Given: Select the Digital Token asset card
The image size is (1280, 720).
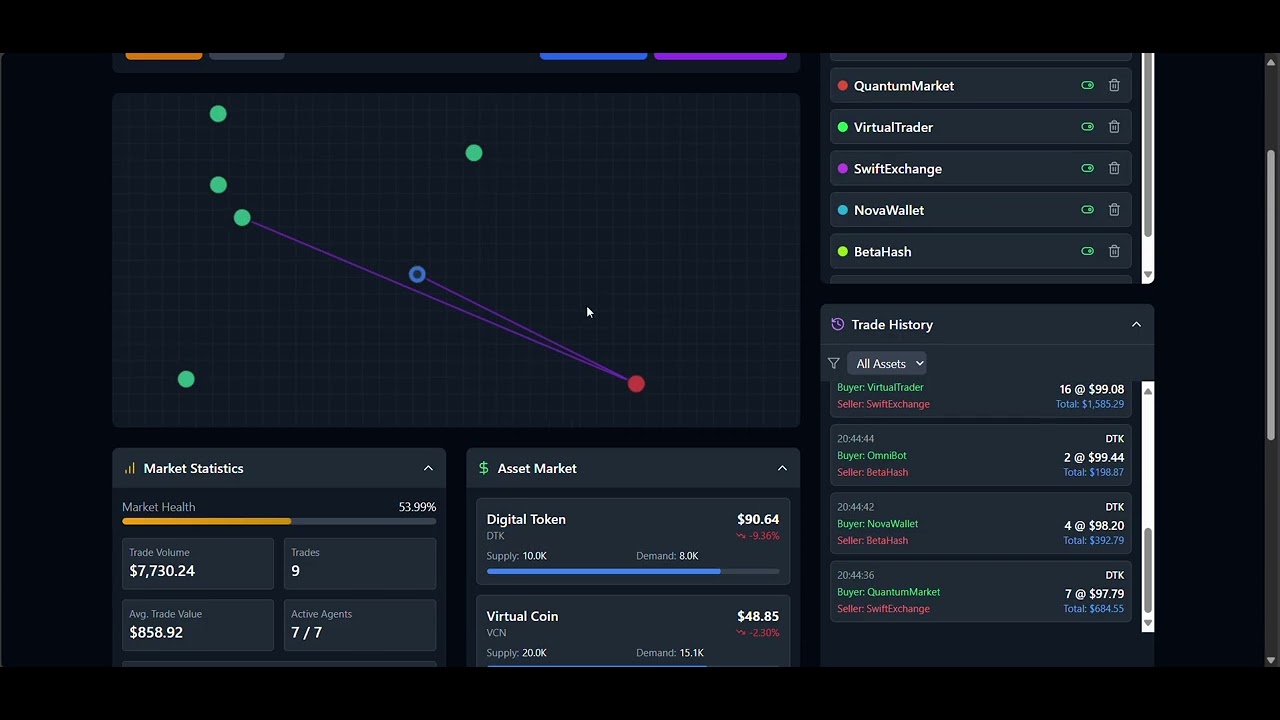Looking at the screenshot, I should 633,541.
